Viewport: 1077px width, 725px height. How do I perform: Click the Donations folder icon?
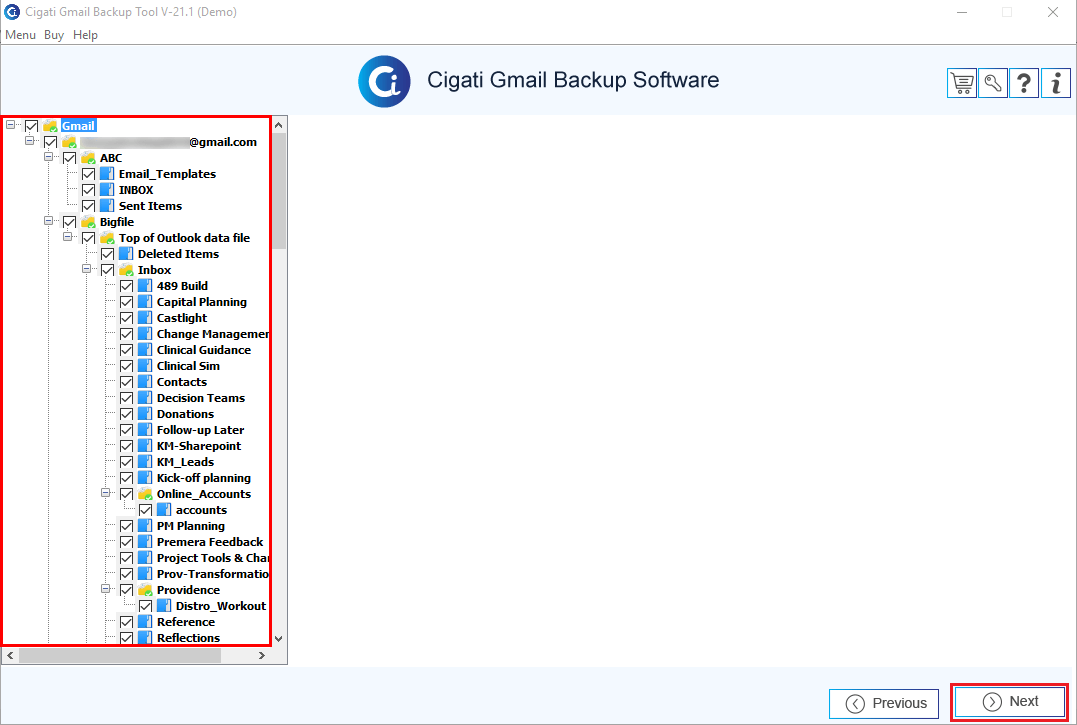click(145, 414)
